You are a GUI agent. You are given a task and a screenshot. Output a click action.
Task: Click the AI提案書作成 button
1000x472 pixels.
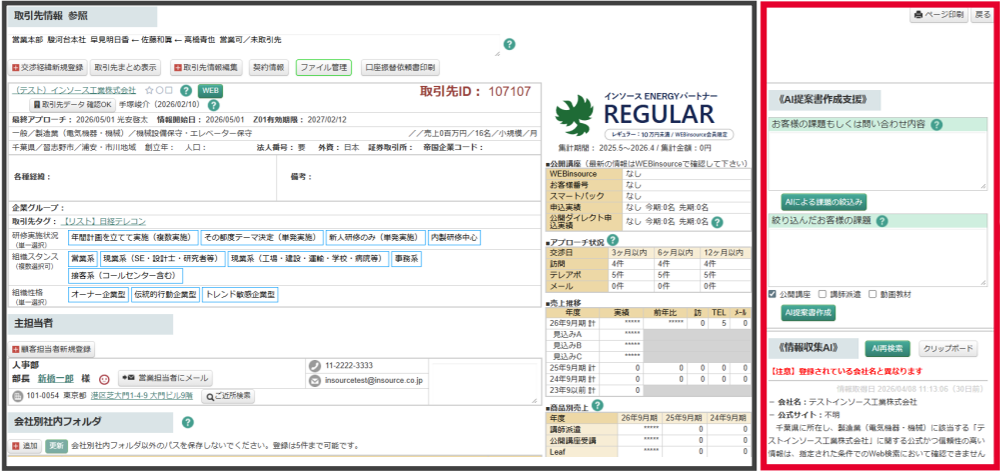tap(808, 313)
